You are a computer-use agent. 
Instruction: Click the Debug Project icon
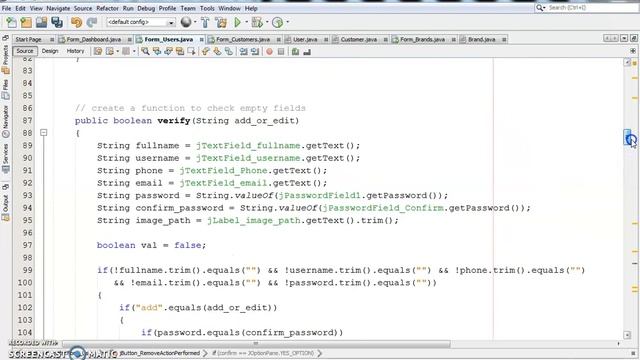257,22
